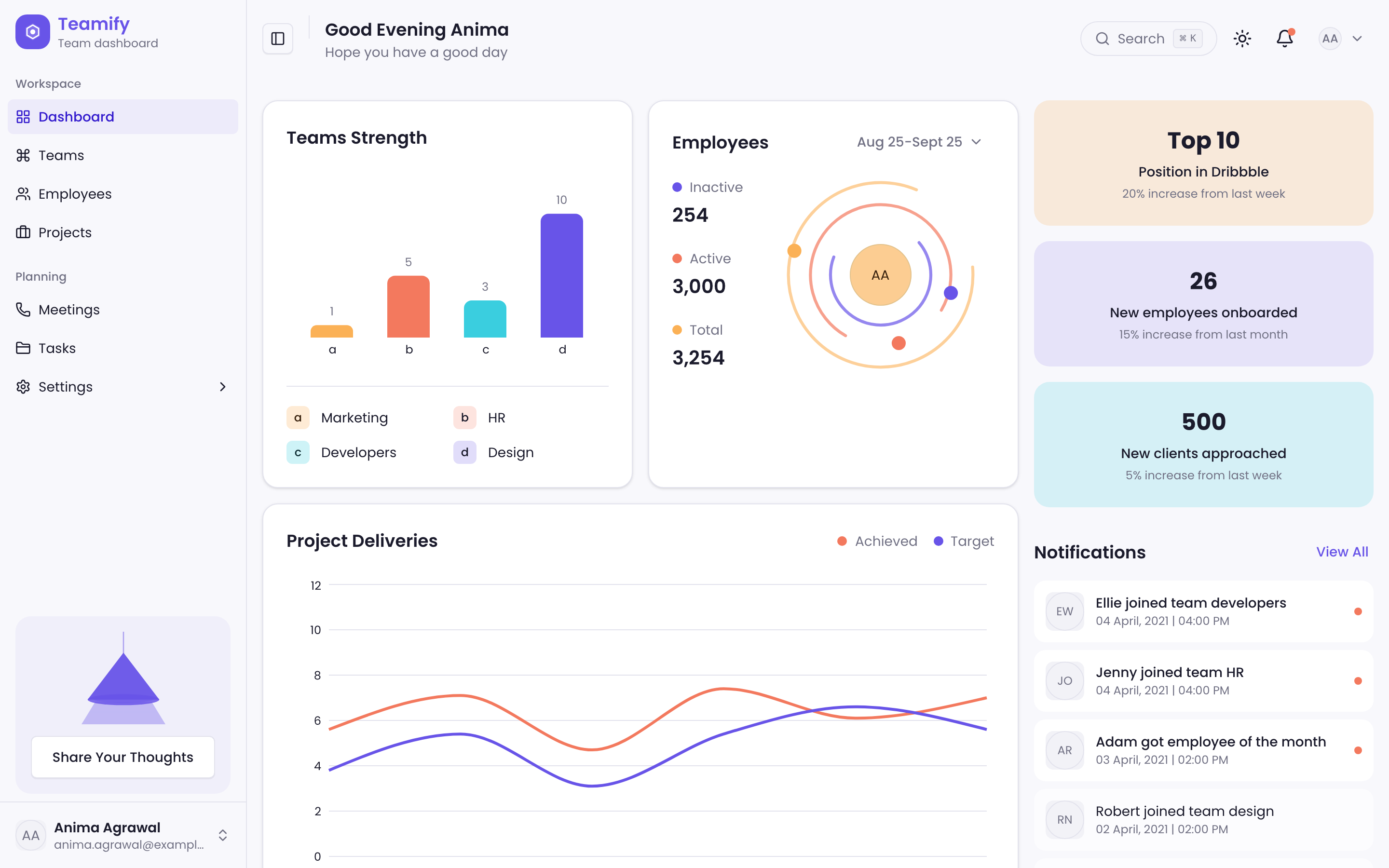Click the Teams command-symbol icon
Image resolution: width=1389 pixels, height=868 pixels.
(x=23, y=155)
